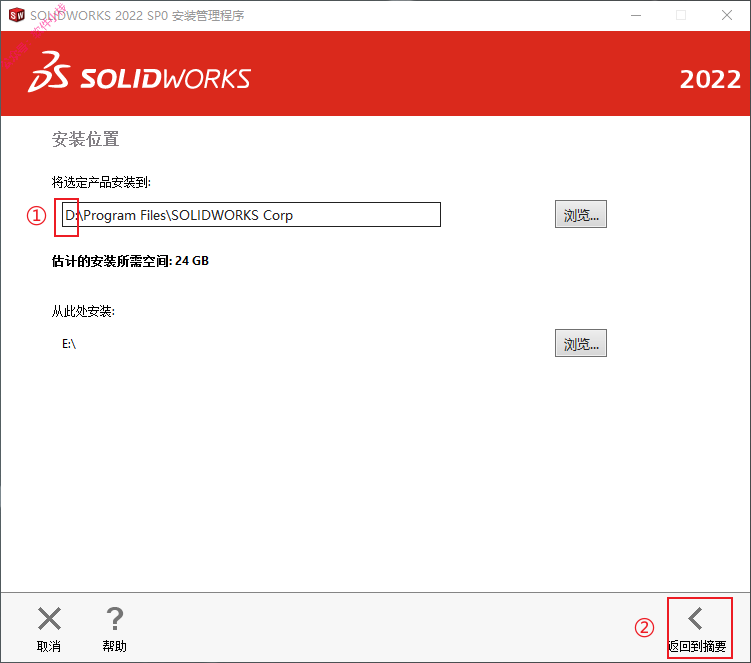Click the 安装位置 heading
The height and width of the screenshot is (663, 751).
click(86, 139)
